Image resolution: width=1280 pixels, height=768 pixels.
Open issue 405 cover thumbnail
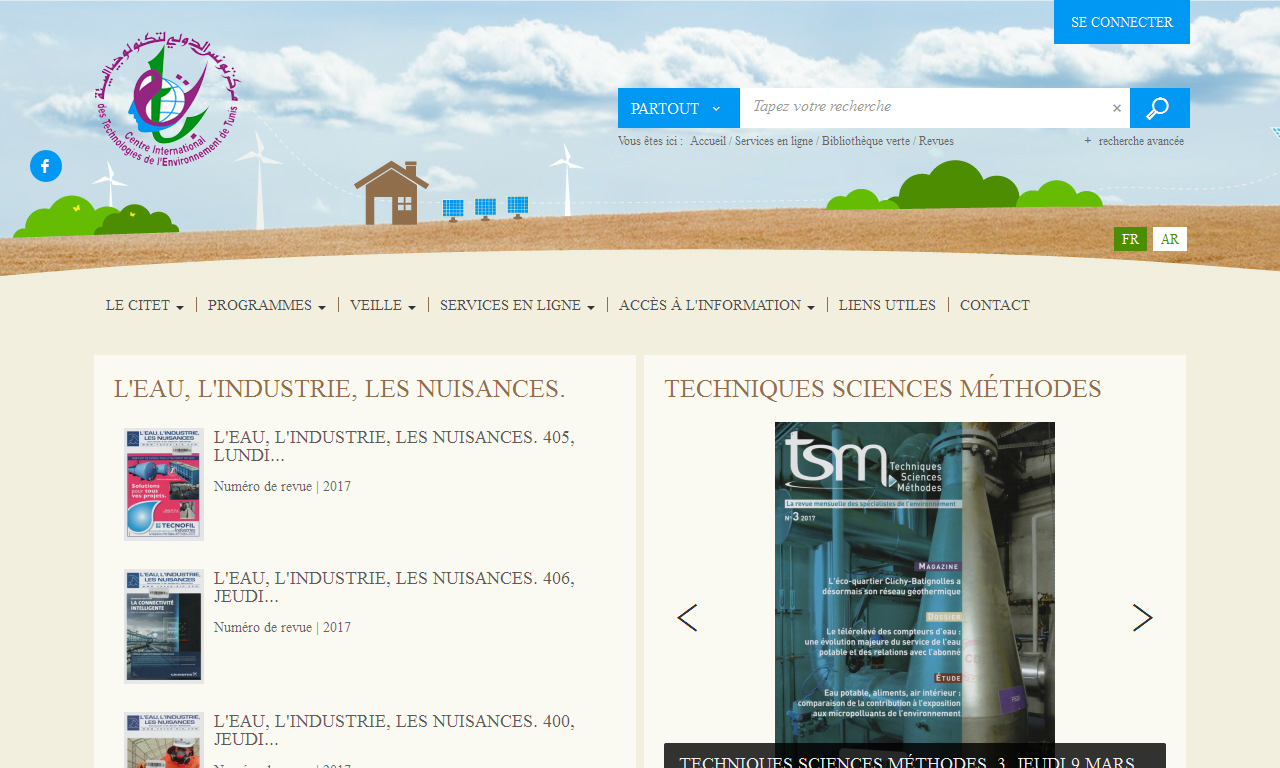pos(164,484)
